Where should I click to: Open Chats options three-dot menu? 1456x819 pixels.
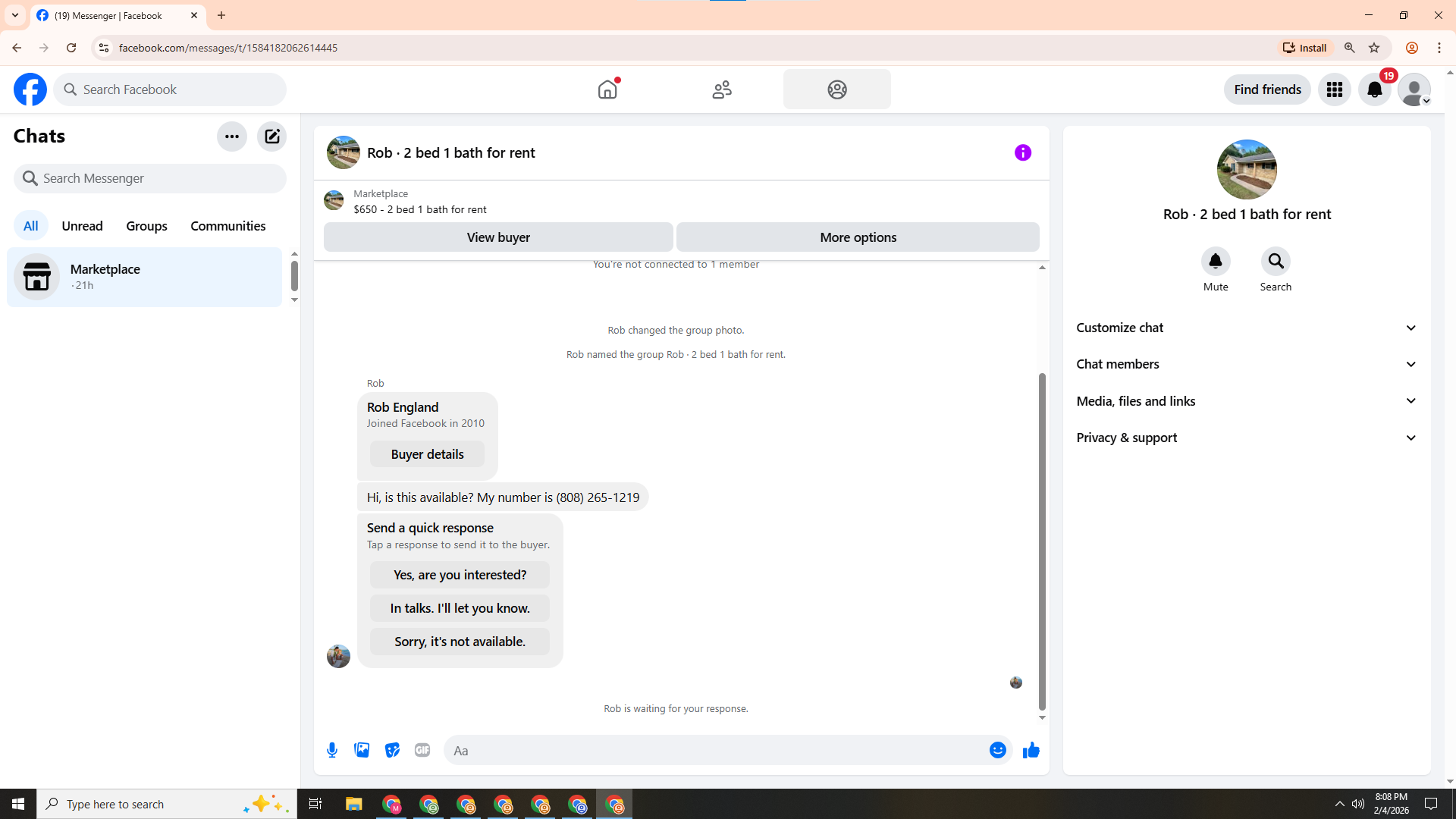click(x=231, y=136)
